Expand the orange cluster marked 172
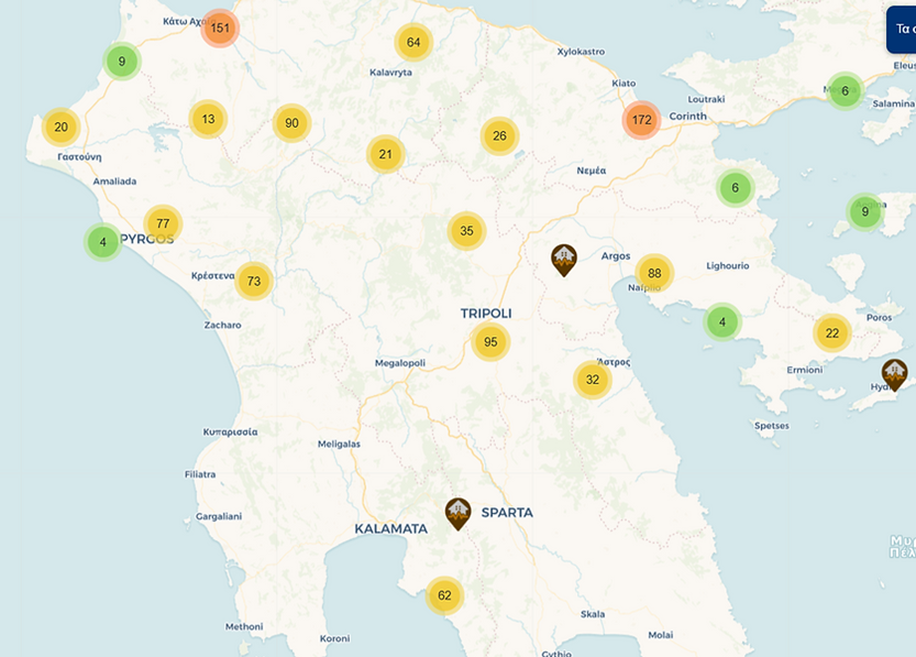 click(641, 120)
